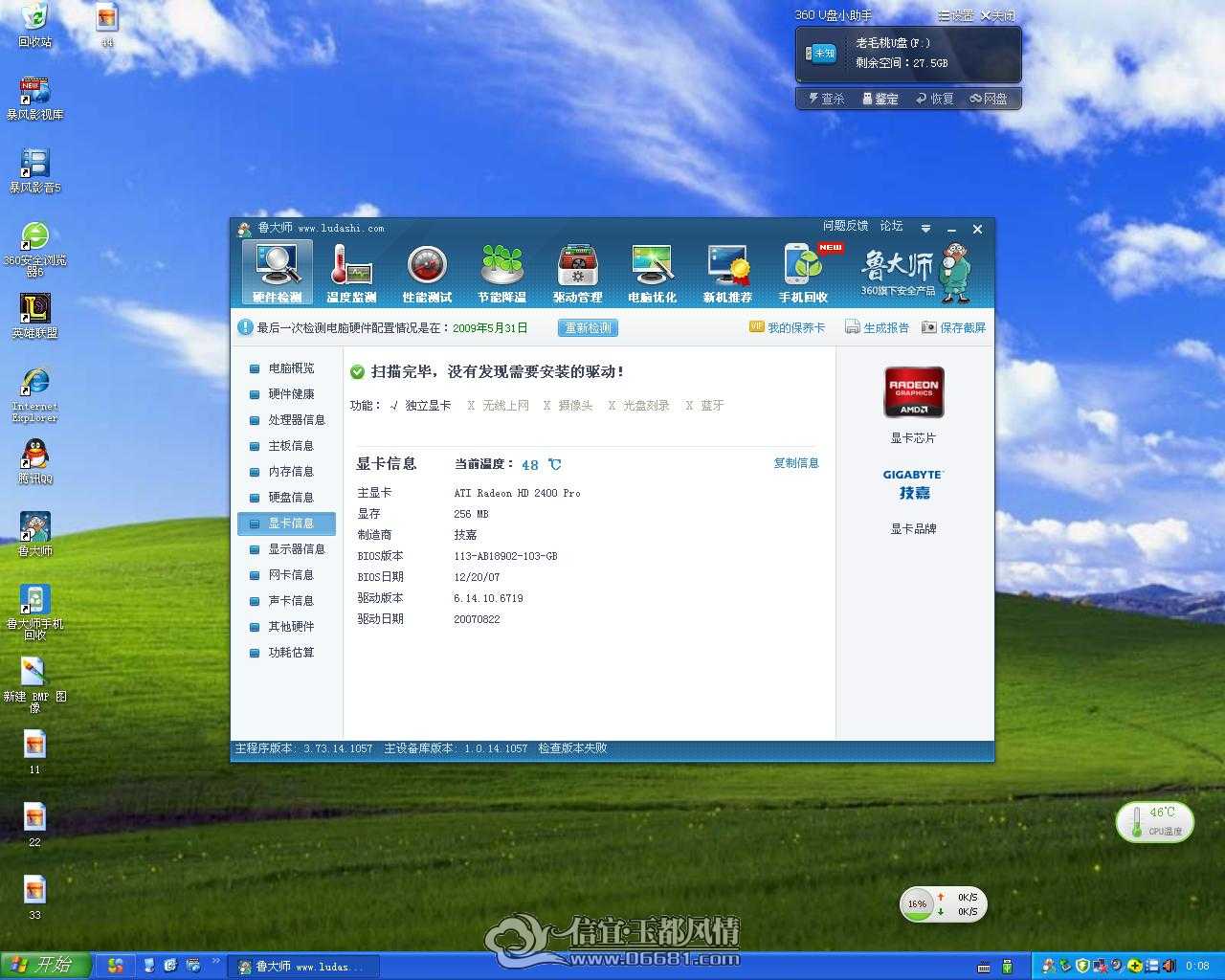Click 生成报告 to create a report
Image resolution: width=1225 pixels, height=980 pixels.
click(x=878, y=327)
